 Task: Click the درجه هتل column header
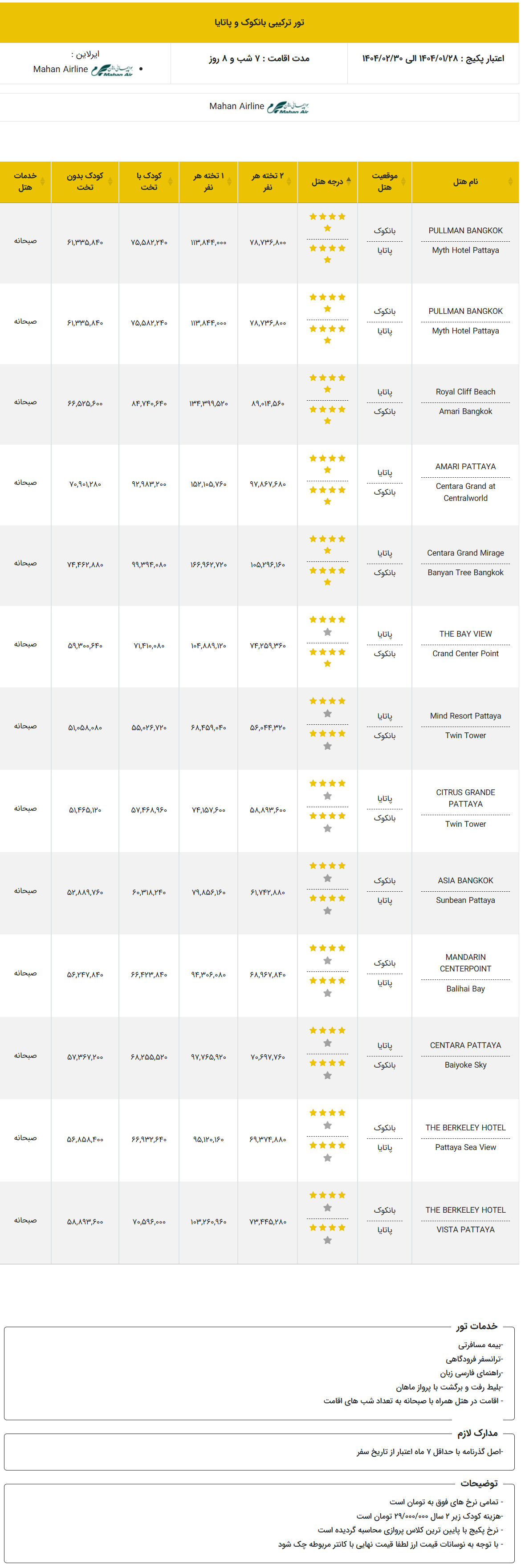327,182
